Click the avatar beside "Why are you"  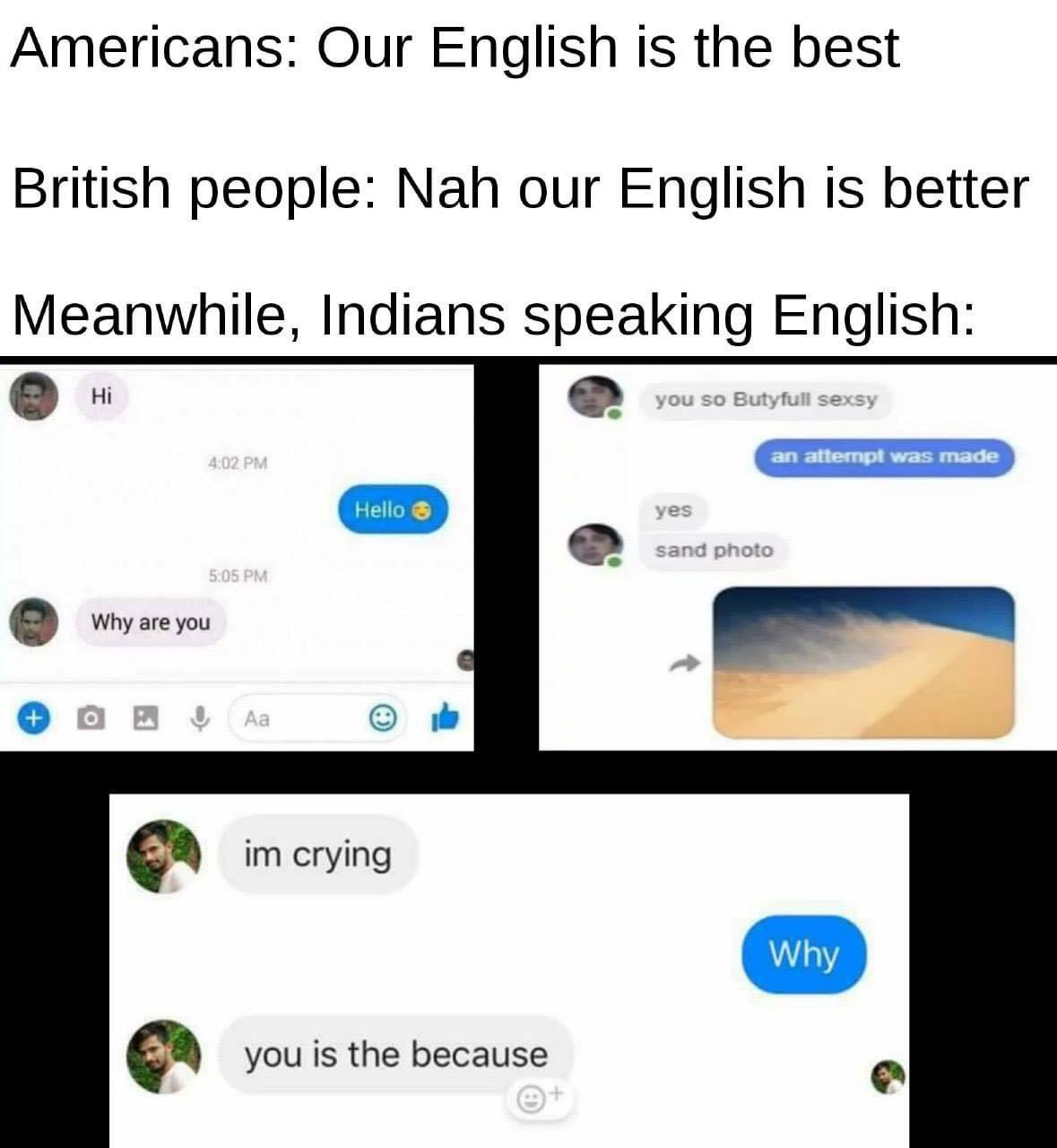pos(34,622)
